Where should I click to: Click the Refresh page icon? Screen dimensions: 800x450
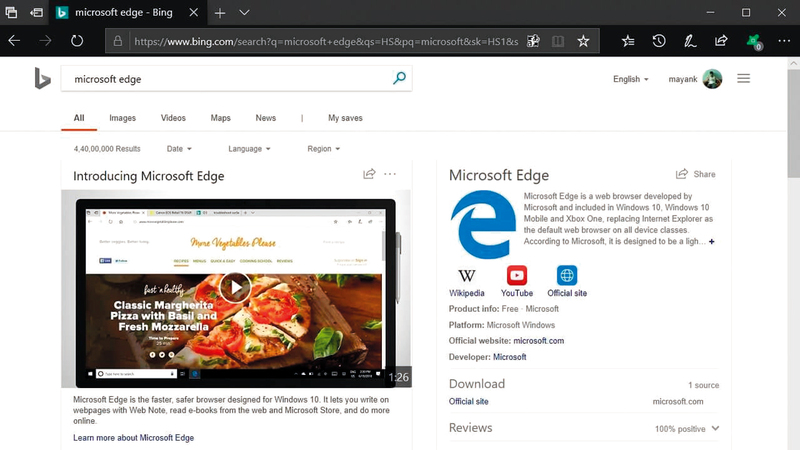point(77,41)
